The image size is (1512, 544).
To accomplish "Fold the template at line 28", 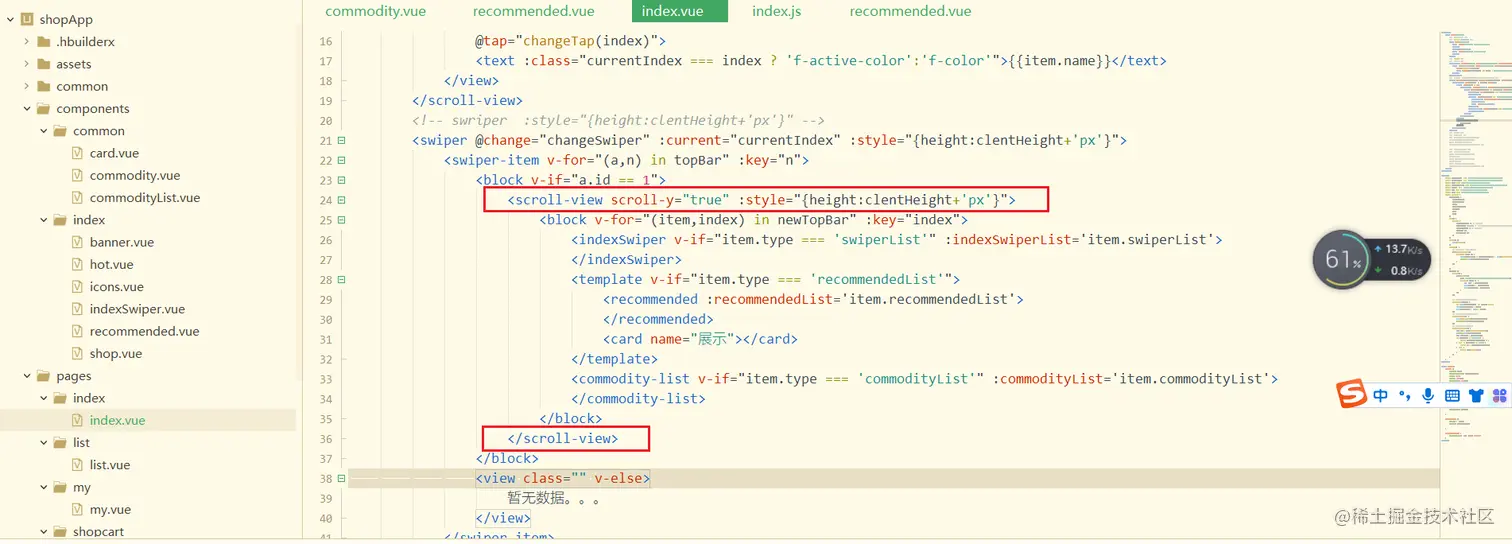I will click(341, 281).
